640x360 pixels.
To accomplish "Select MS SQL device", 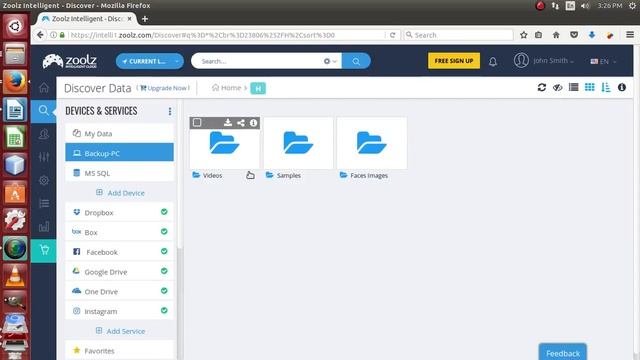I will point(119,173).
